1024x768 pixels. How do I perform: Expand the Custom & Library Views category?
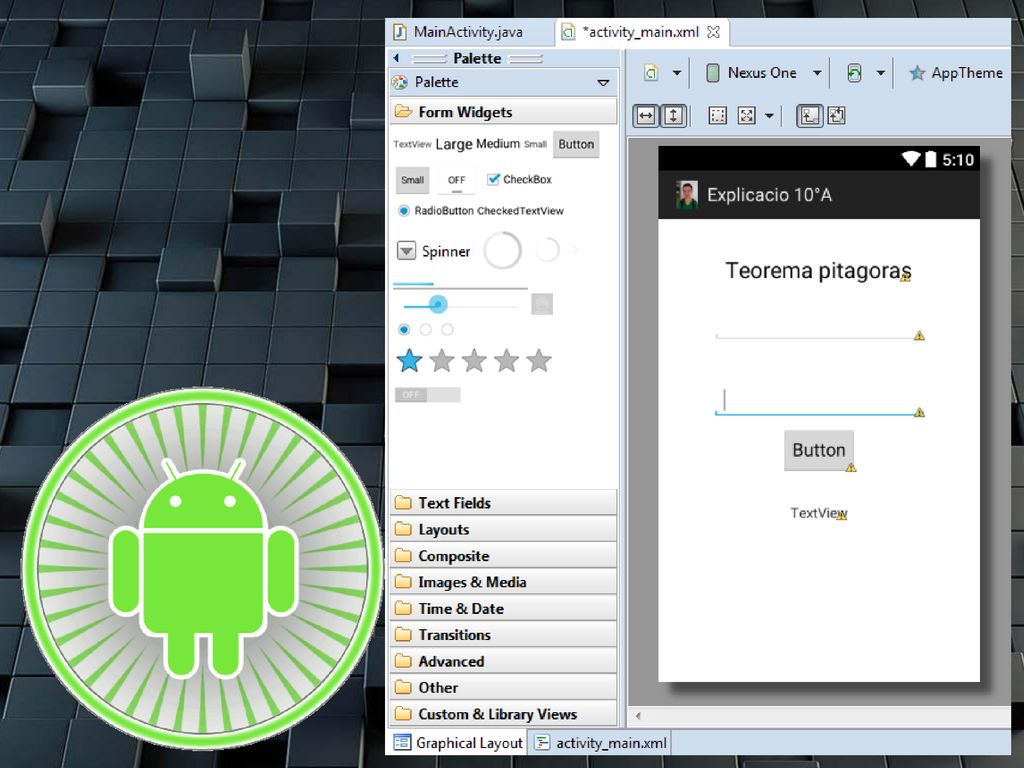pyautogui.click(x=504, y=714)
